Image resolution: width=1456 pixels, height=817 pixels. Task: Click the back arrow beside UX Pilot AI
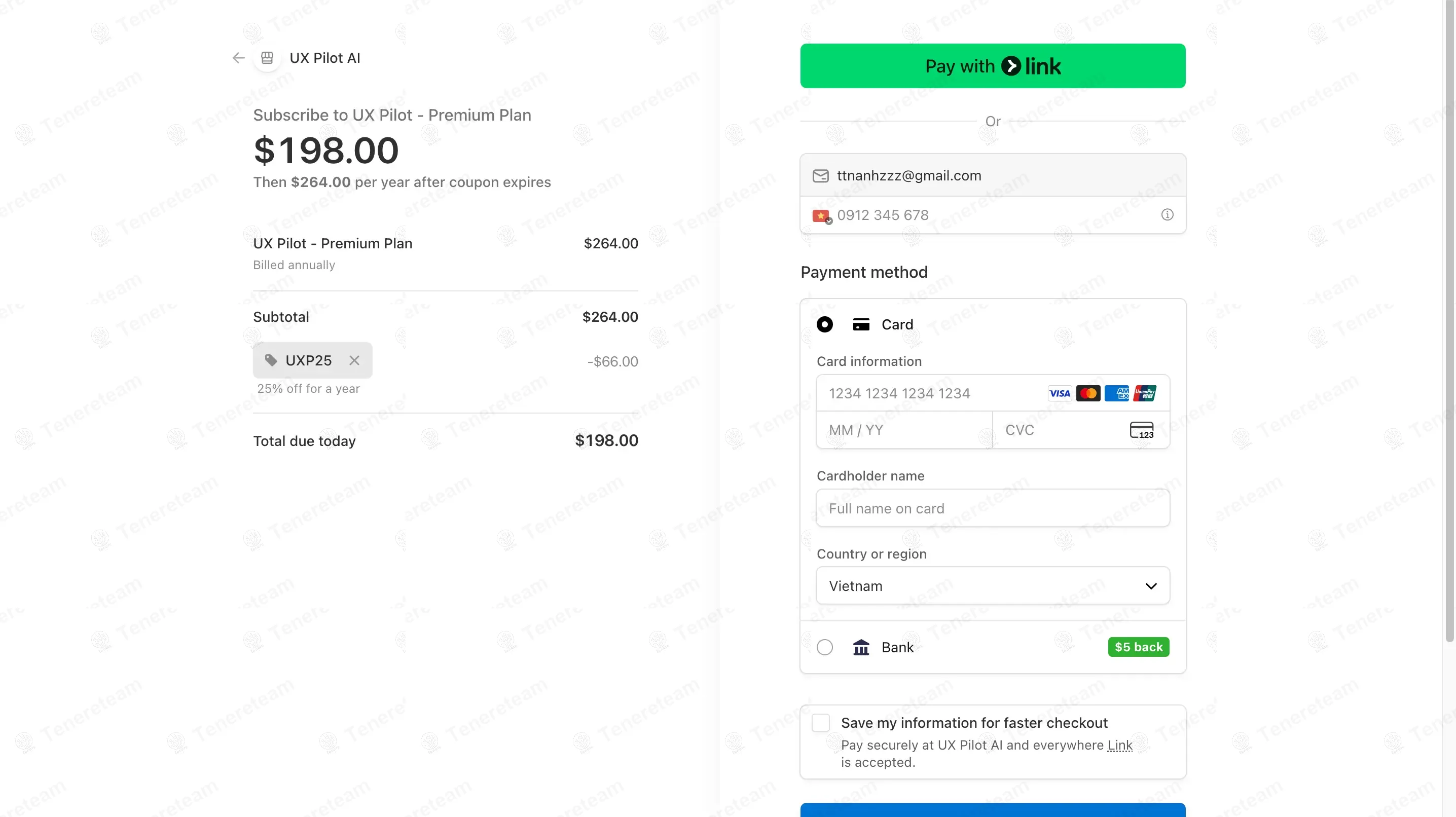tap(237, 58)
